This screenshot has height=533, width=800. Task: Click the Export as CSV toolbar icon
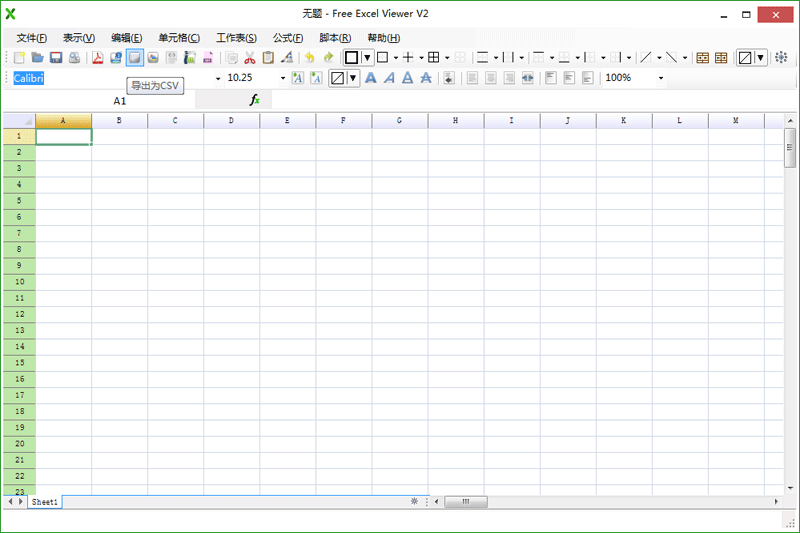pyautogui.click(x=135, y=58)
